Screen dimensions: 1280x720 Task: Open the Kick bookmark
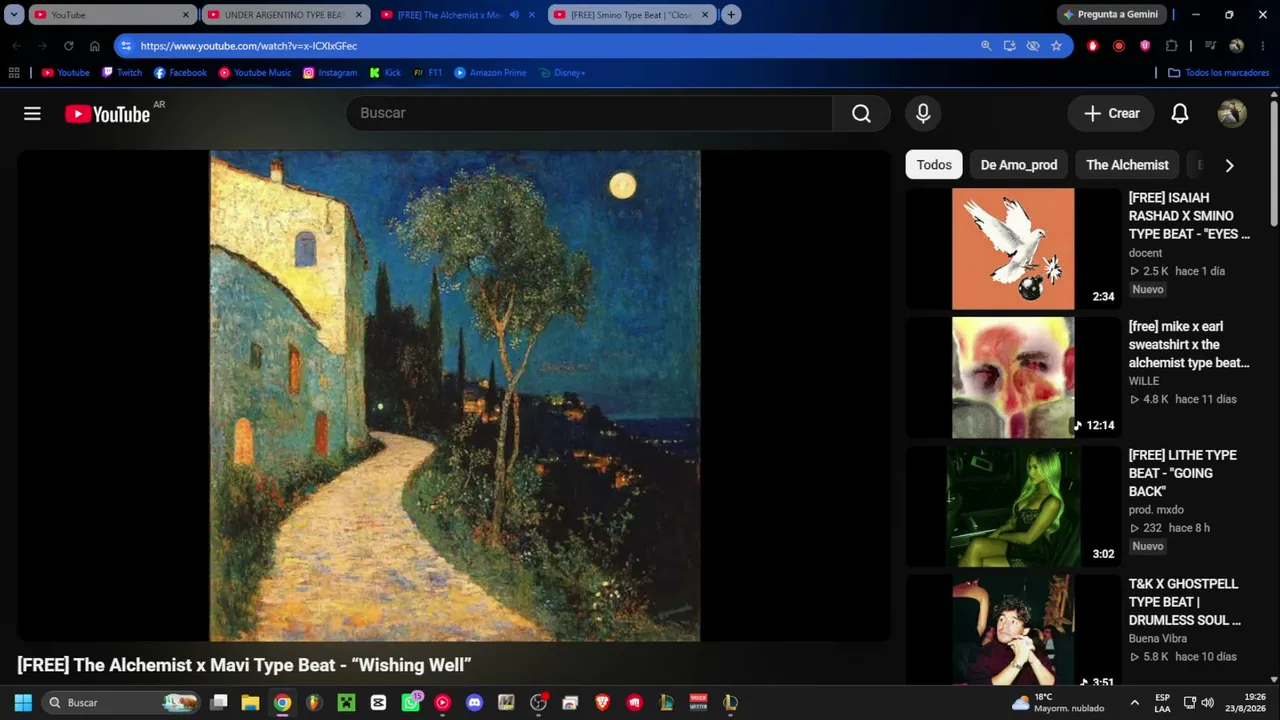(385, 73)
